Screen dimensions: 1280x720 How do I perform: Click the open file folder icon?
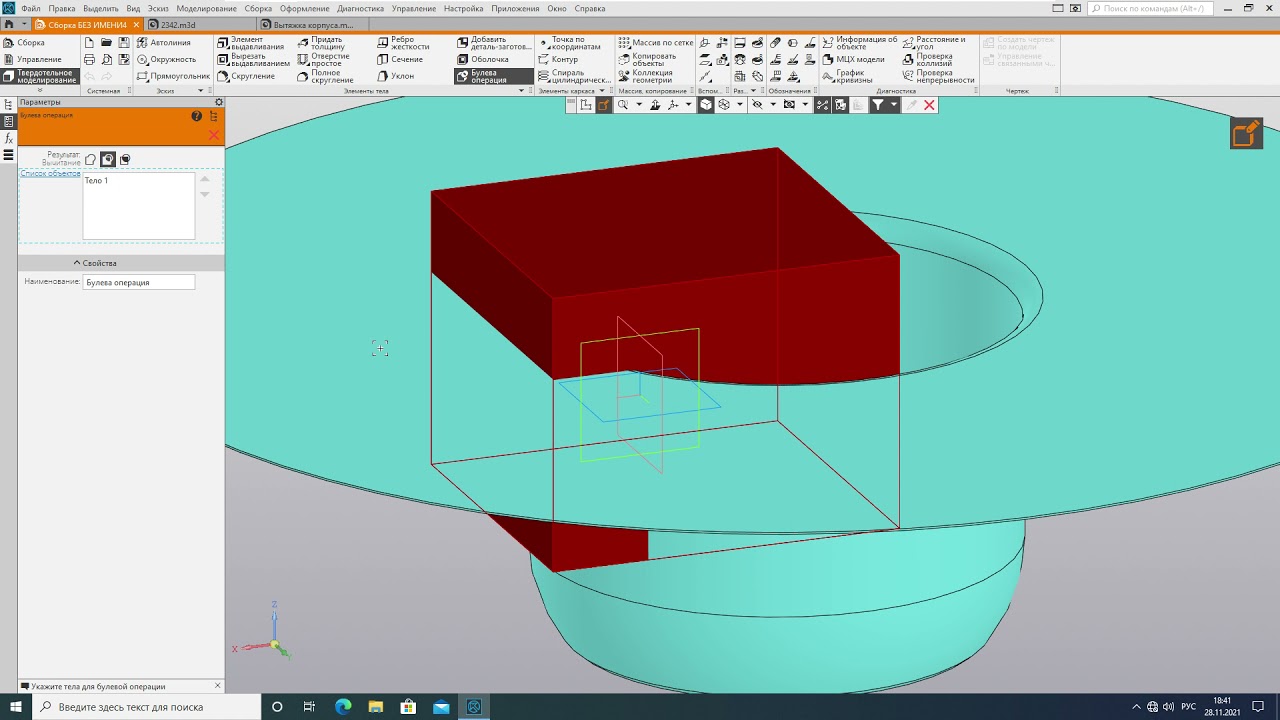(106, 43)
